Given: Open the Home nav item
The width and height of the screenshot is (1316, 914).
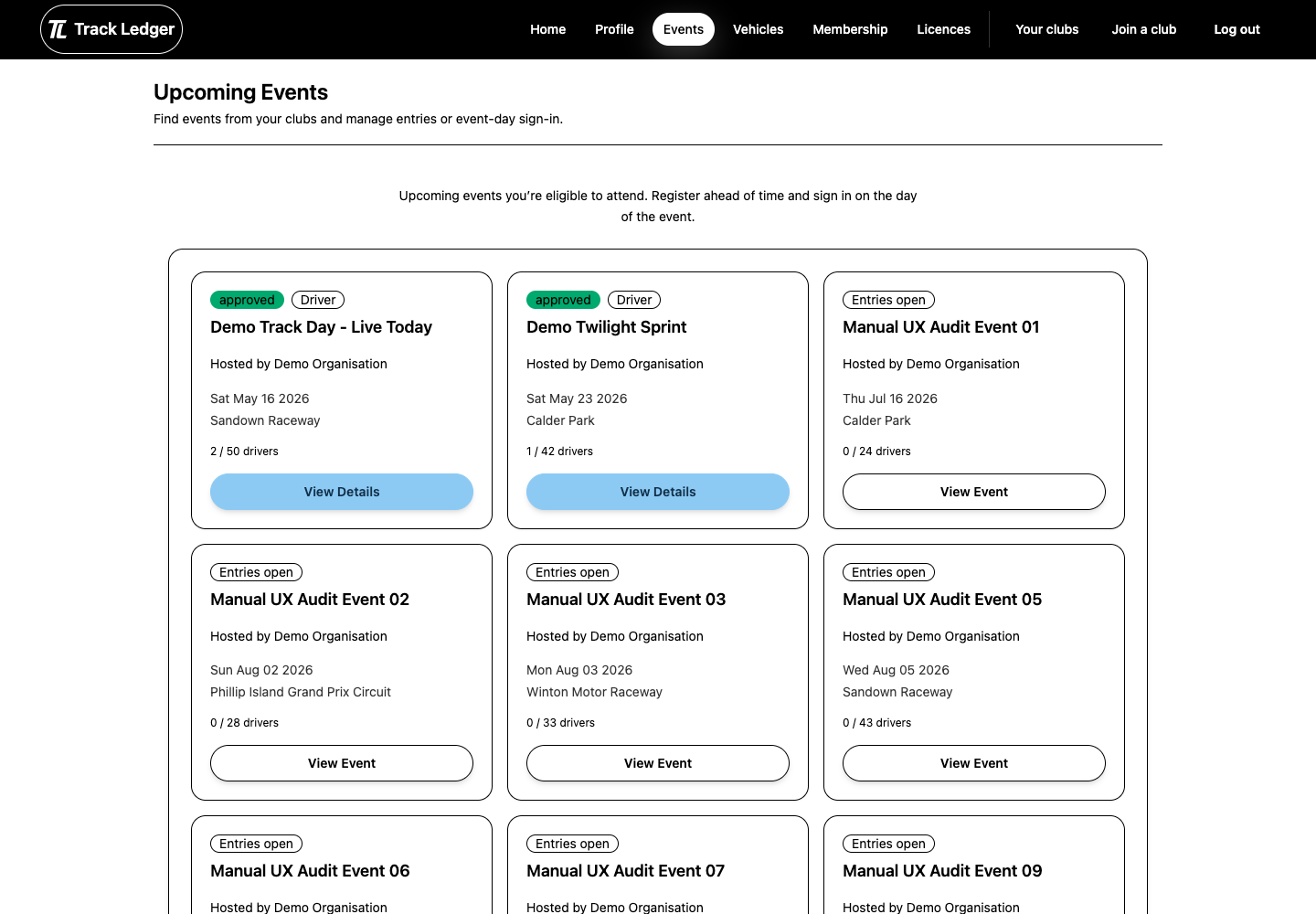Looking at the screenshot, I should (x=547, y=29).
